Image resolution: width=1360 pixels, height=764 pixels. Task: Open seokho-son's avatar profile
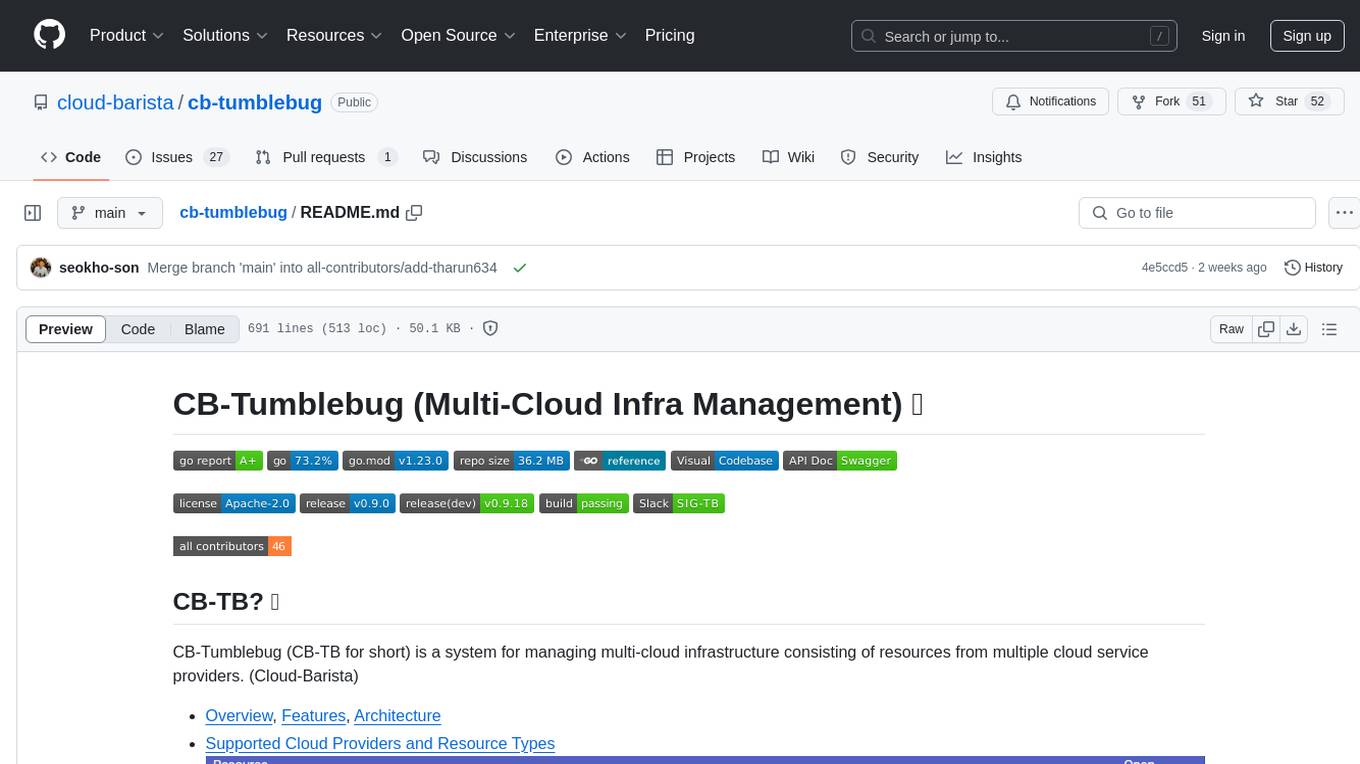tap(41, 268)
